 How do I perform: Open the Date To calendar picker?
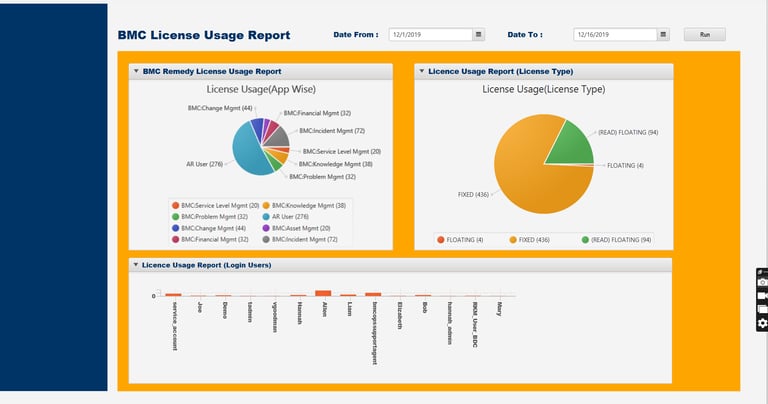click(663, 35)
